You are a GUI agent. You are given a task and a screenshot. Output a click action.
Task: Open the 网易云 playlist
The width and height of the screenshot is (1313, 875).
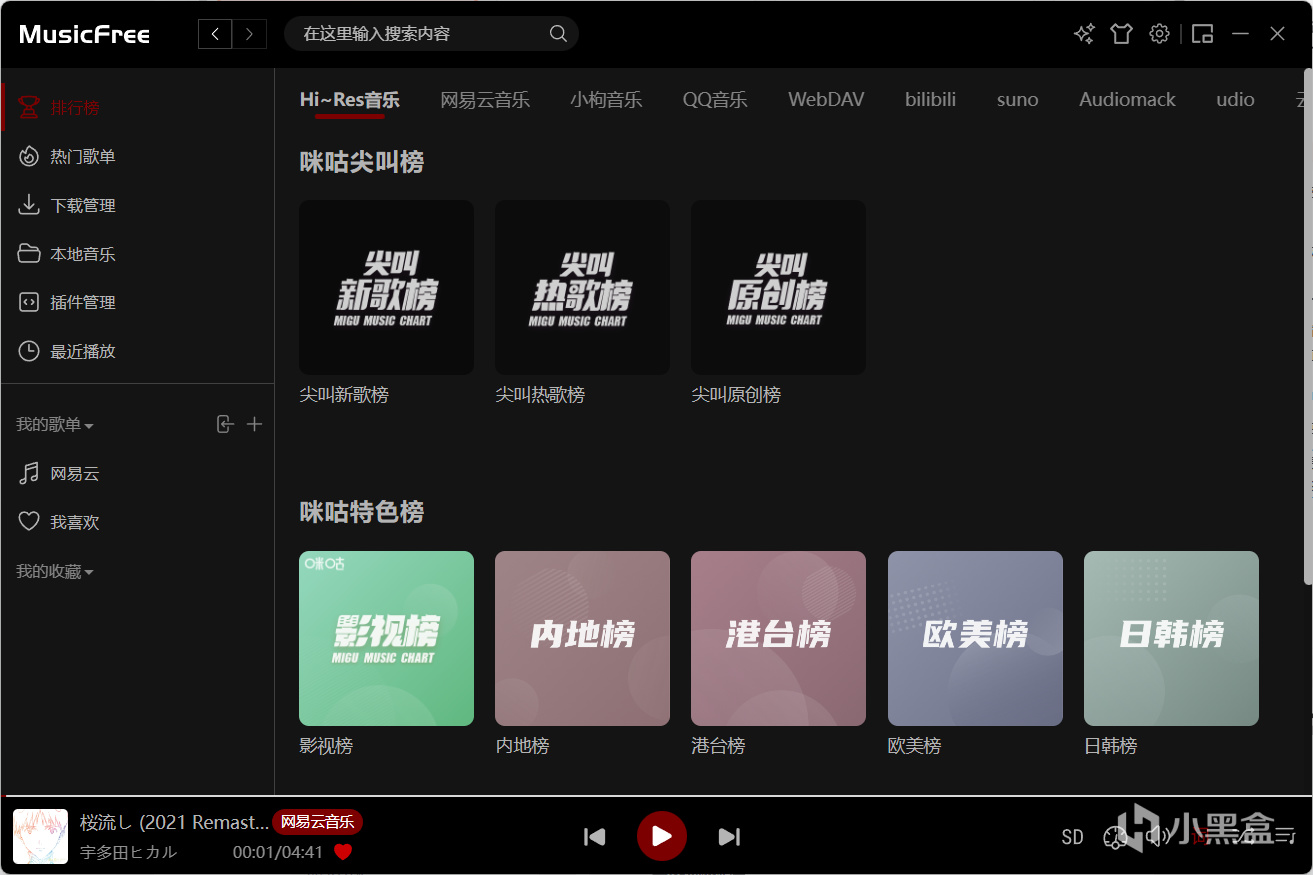click(138, 474)
